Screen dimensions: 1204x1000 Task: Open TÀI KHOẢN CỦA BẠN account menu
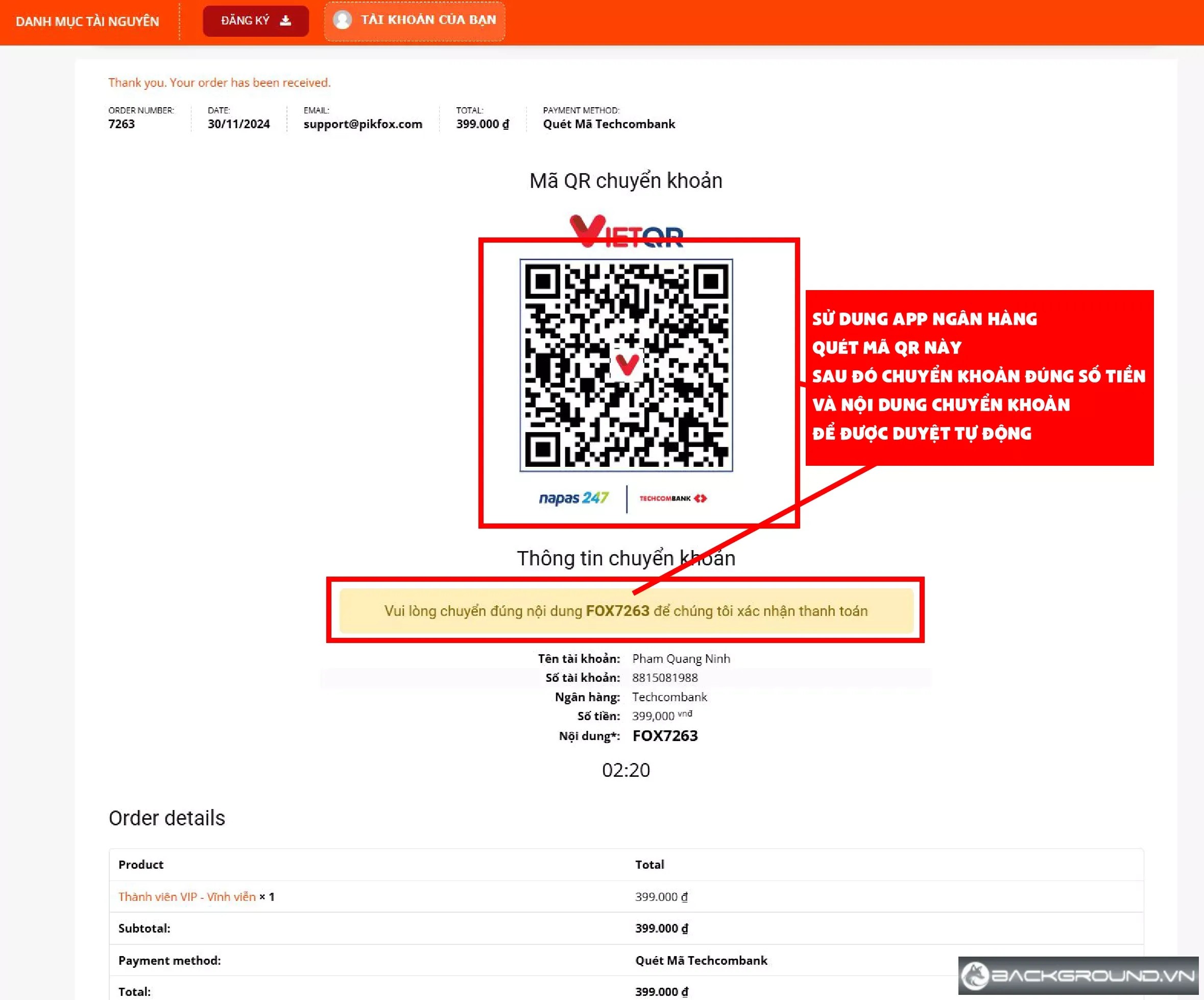tap(415, 20)
